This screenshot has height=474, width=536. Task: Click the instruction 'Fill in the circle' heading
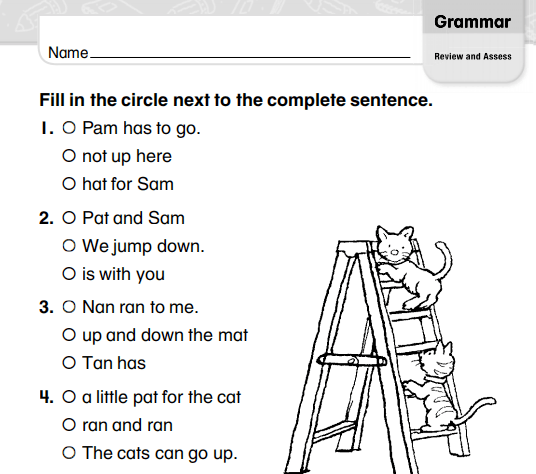tap(236, 100)
